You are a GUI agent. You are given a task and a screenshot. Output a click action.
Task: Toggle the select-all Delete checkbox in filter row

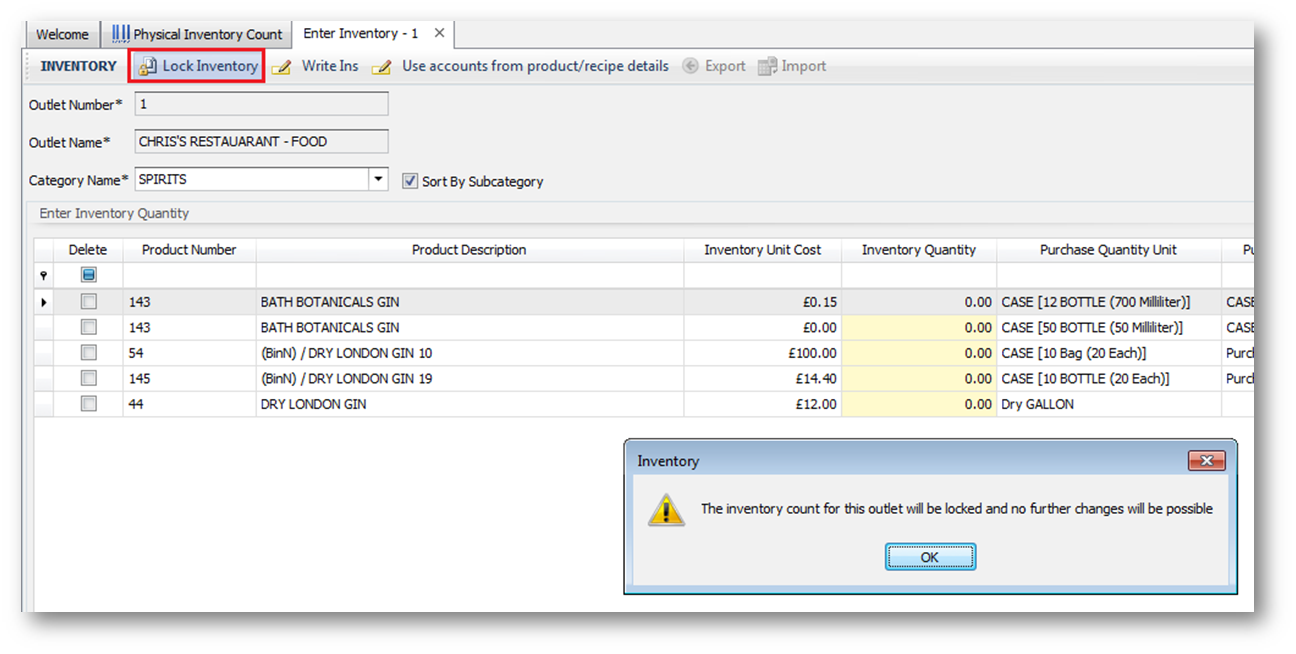(x=89, y=275)
